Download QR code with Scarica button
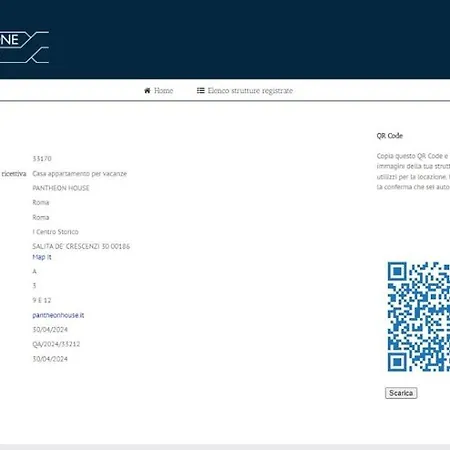This screenshot has height=450, width=450. click(x=401, y=393)
